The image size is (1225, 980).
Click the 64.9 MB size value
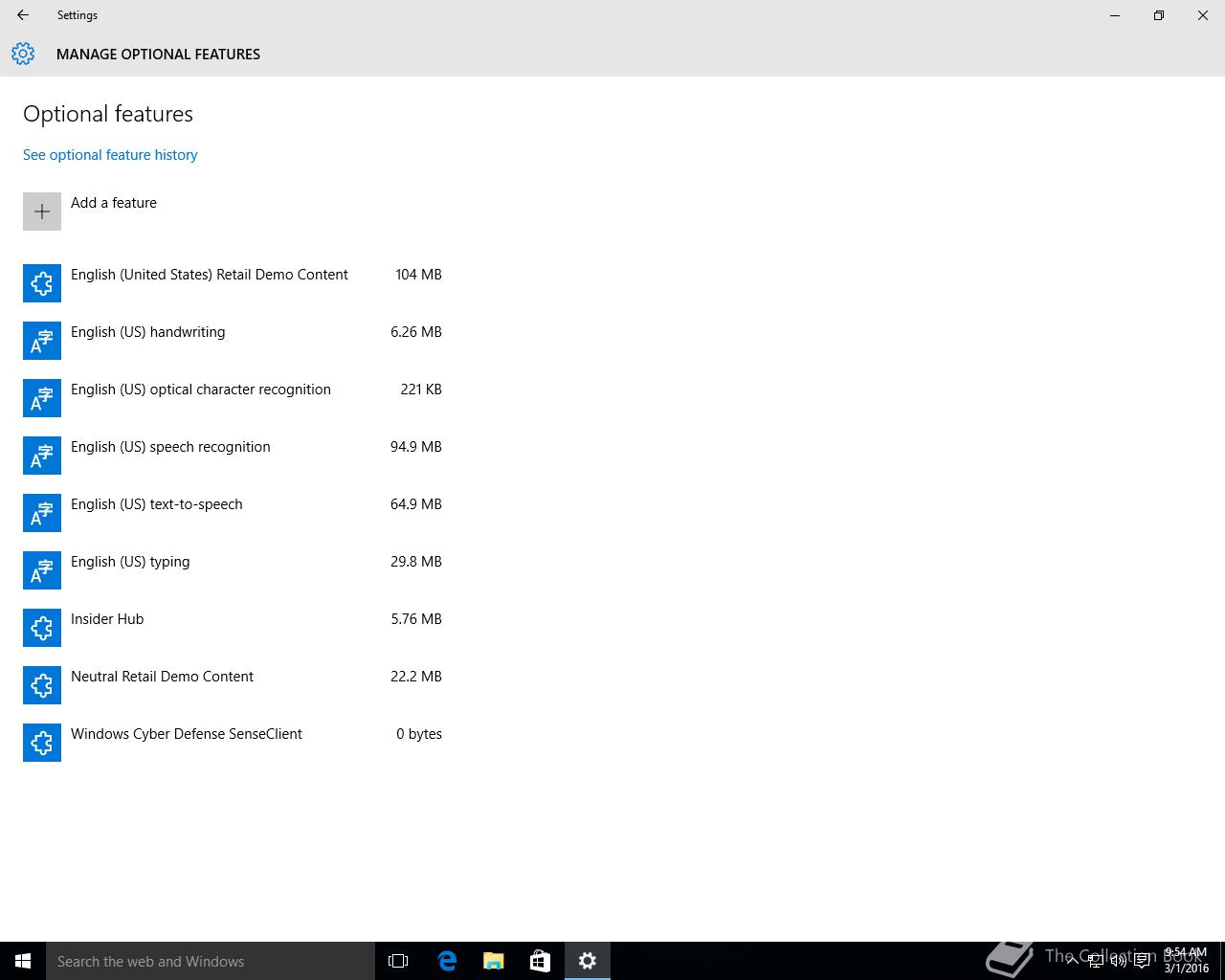416,504
